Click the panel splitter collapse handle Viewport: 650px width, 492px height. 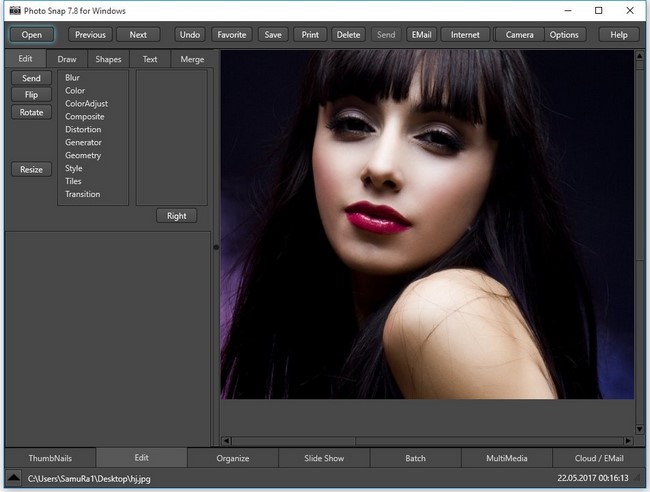pos(215,246)
